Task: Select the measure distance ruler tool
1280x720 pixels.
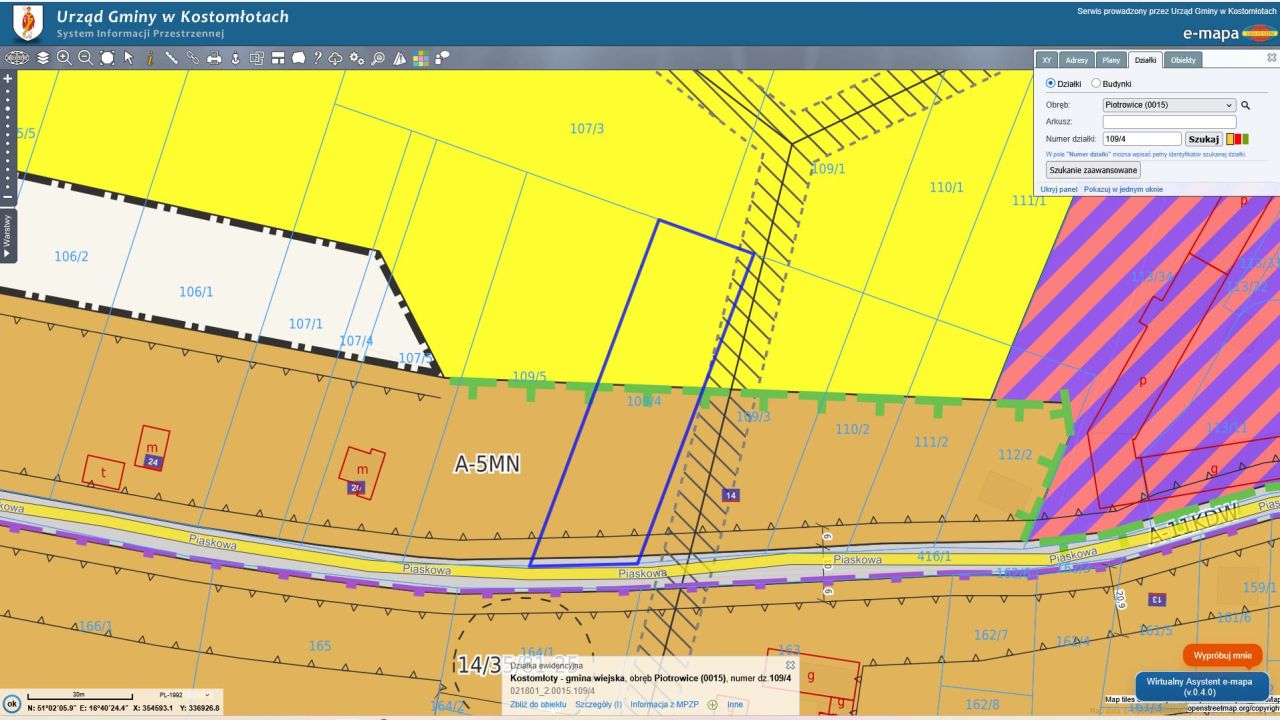Action: point(172,58)
